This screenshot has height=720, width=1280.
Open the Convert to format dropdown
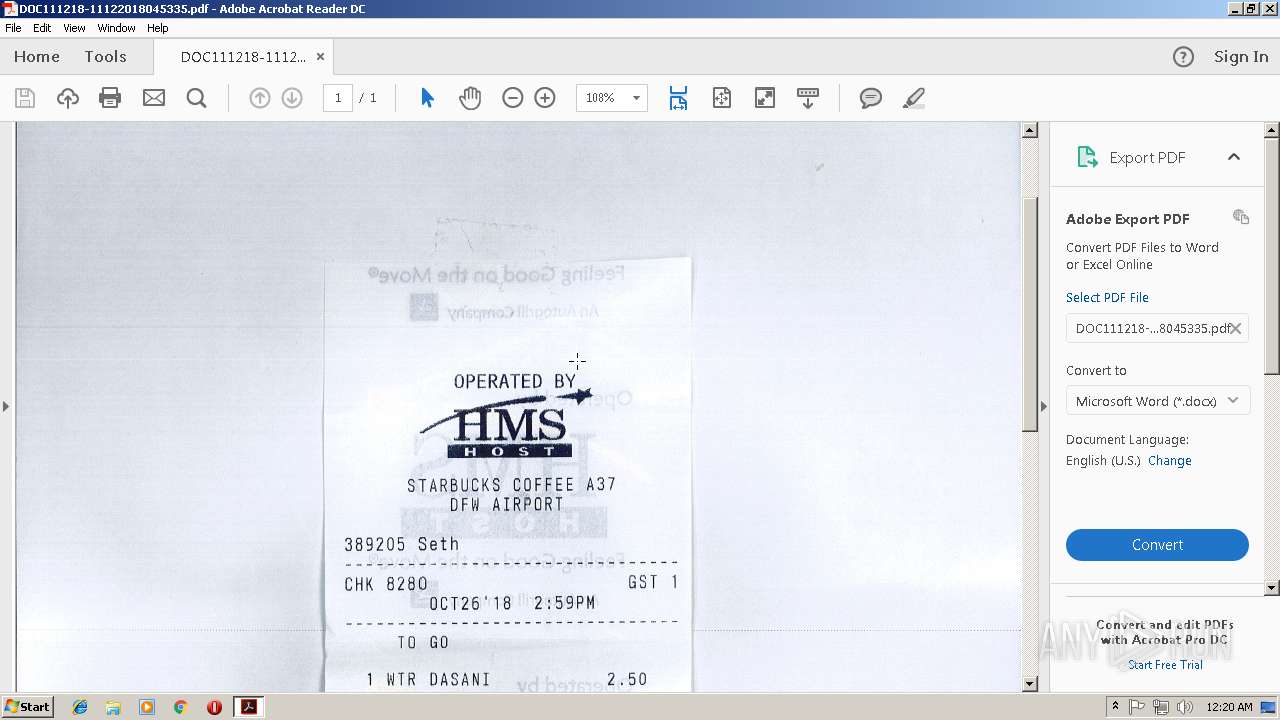click(1157, 401)
